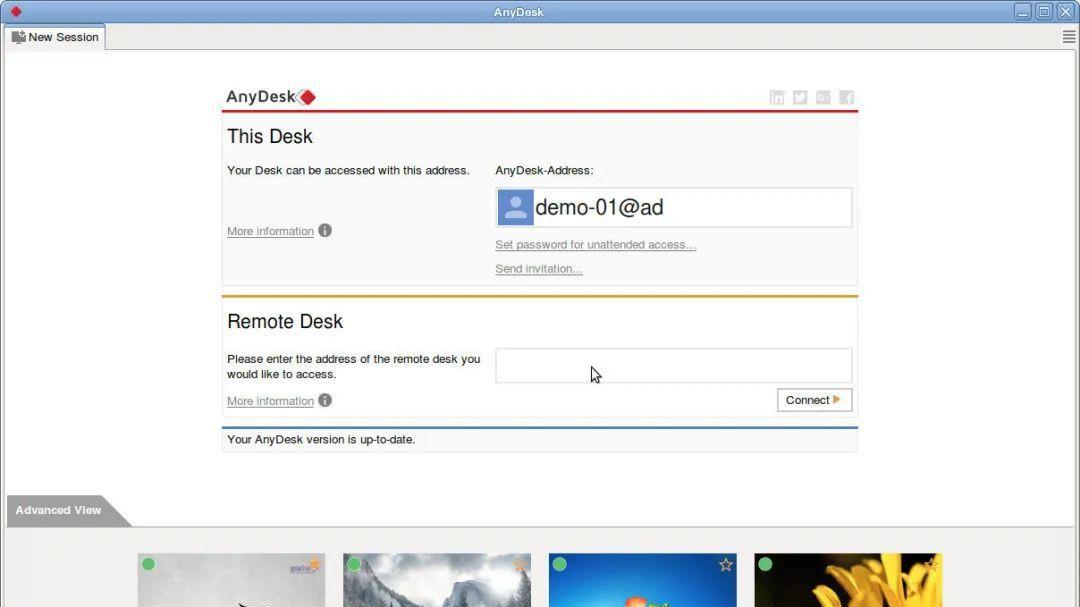Open More information link under This Desk
The width and height of the screenshot is (1080, 607).
270,232
